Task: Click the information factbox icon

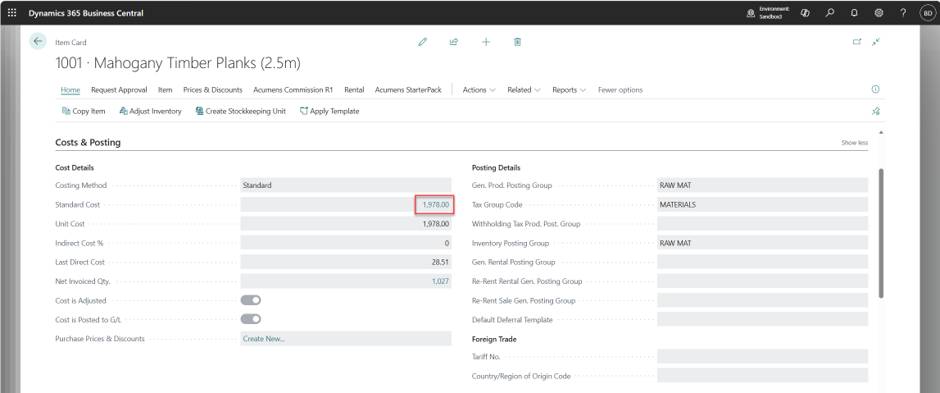Action: (875, 89)
